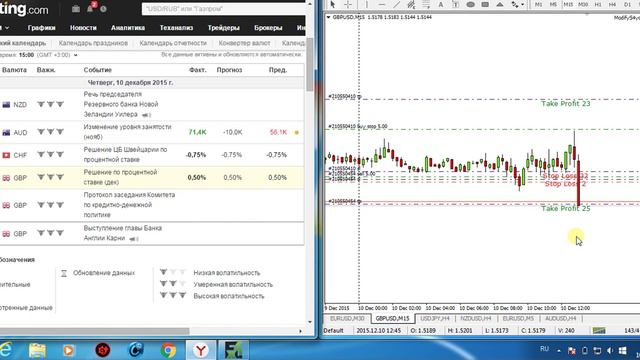
Task: Select the cursor arrow tool in MetaTrader toolbar
Action: tap(332, 4)
